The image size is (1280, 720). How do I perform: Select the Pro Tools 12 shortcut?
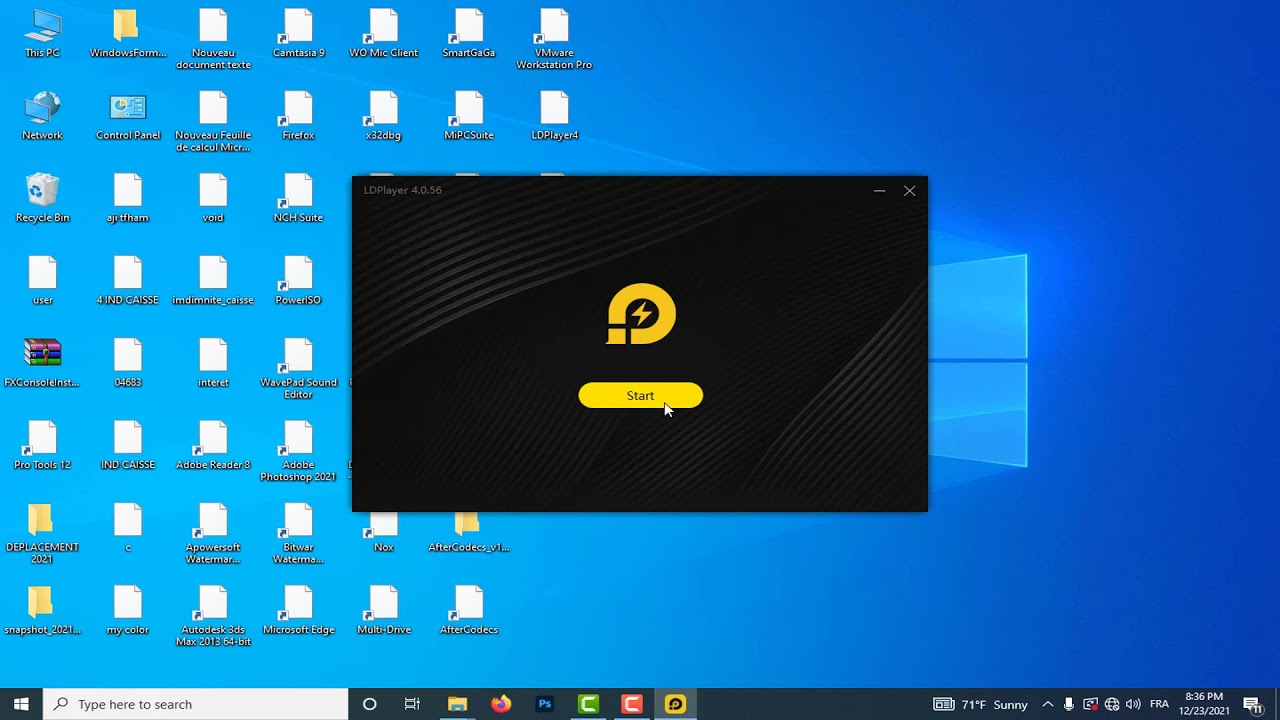42,446
